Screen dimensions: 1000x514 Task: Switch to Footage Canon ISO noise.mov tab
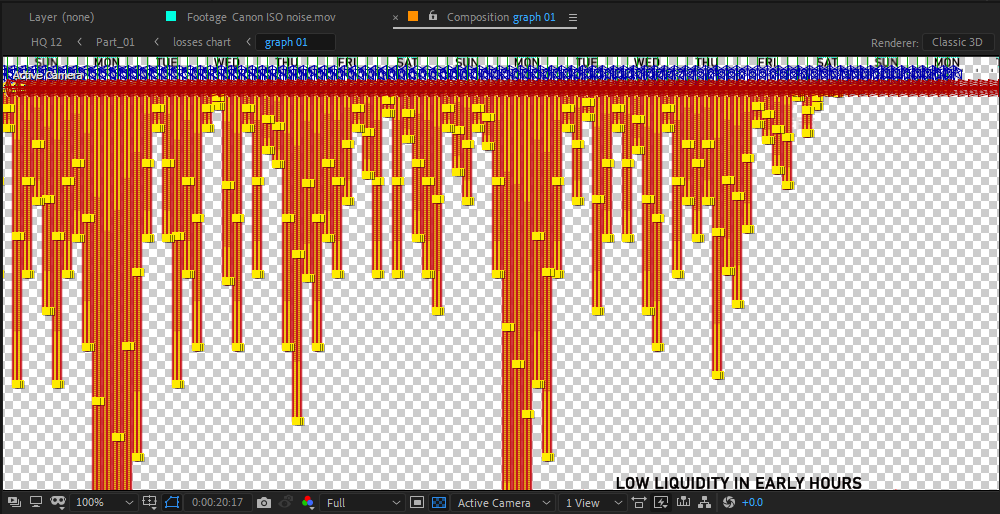pyautogui.click(x=261, y=17)
